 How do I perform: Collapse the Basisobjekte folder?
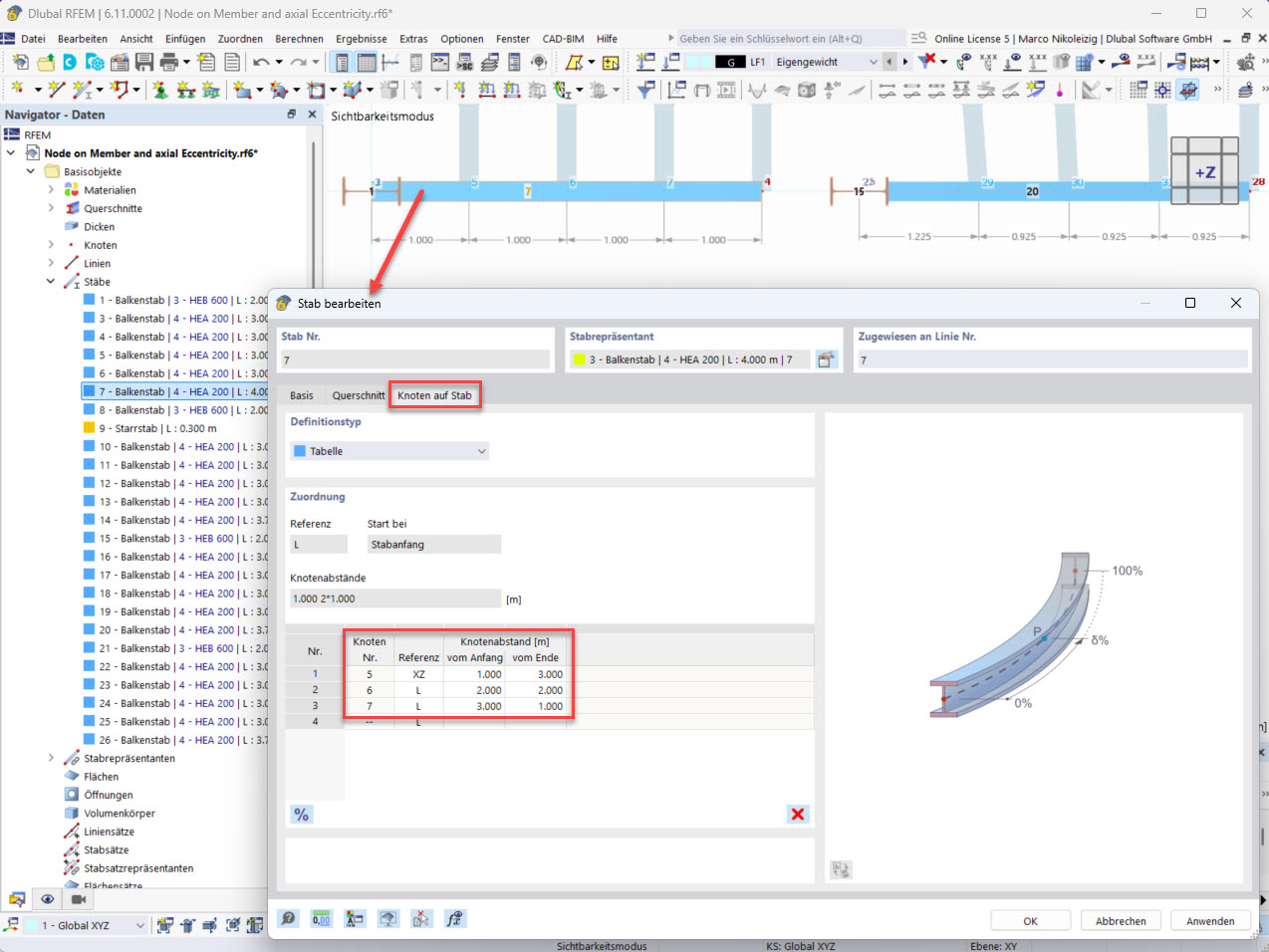tap(31, 171)
